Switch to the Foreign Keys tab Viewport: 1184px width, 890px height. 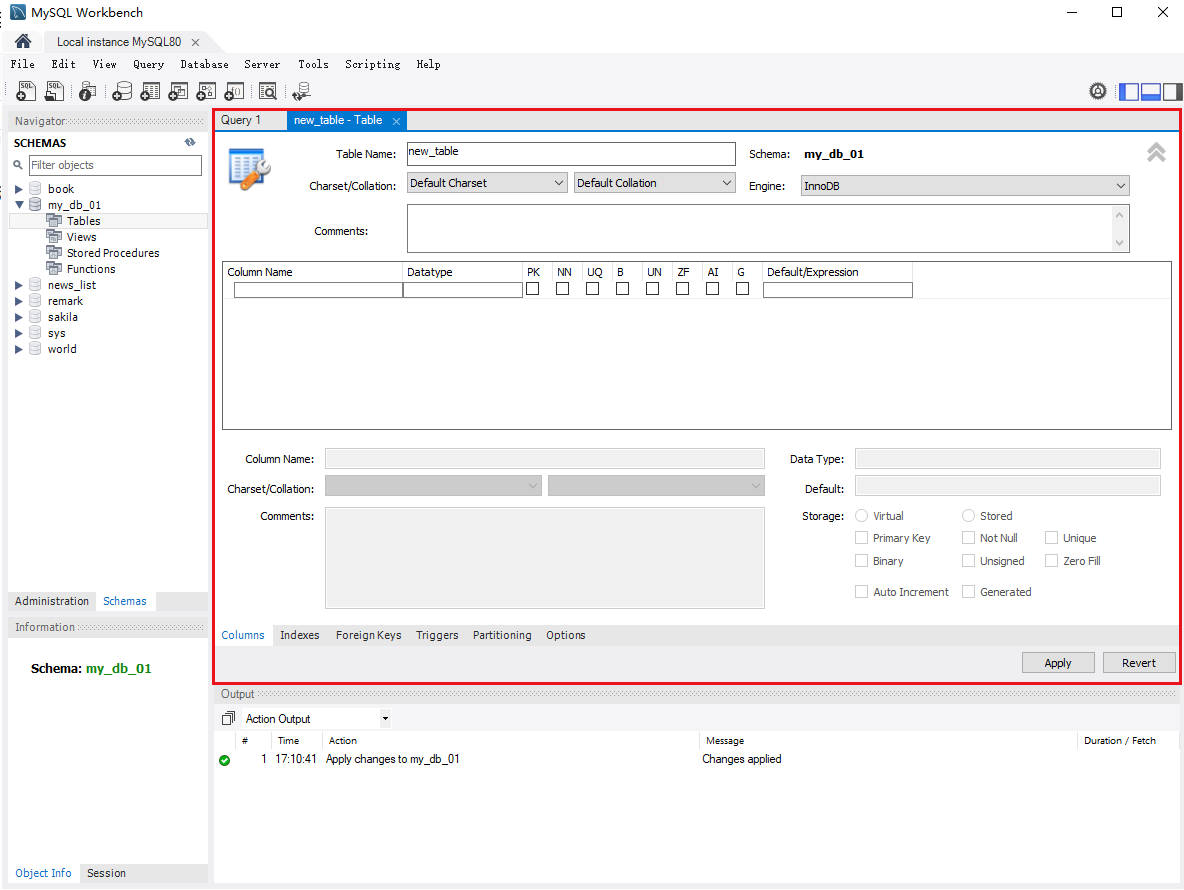(368, 635)
